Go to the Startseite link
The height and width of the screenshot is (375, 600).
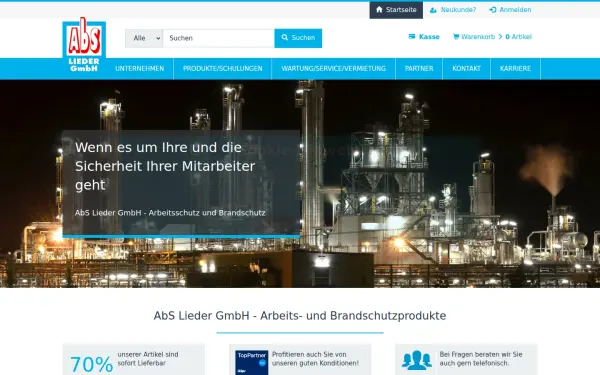point(396,10)
